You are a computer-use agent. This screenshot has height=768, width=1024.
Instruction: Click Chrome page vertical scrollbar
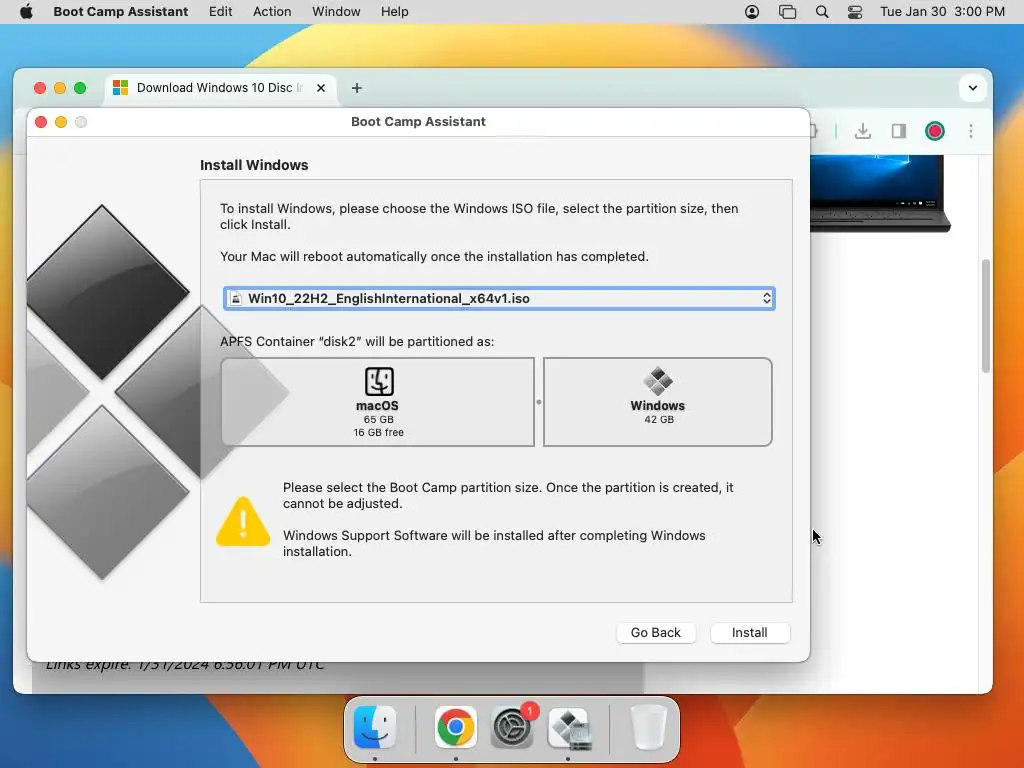985,315
